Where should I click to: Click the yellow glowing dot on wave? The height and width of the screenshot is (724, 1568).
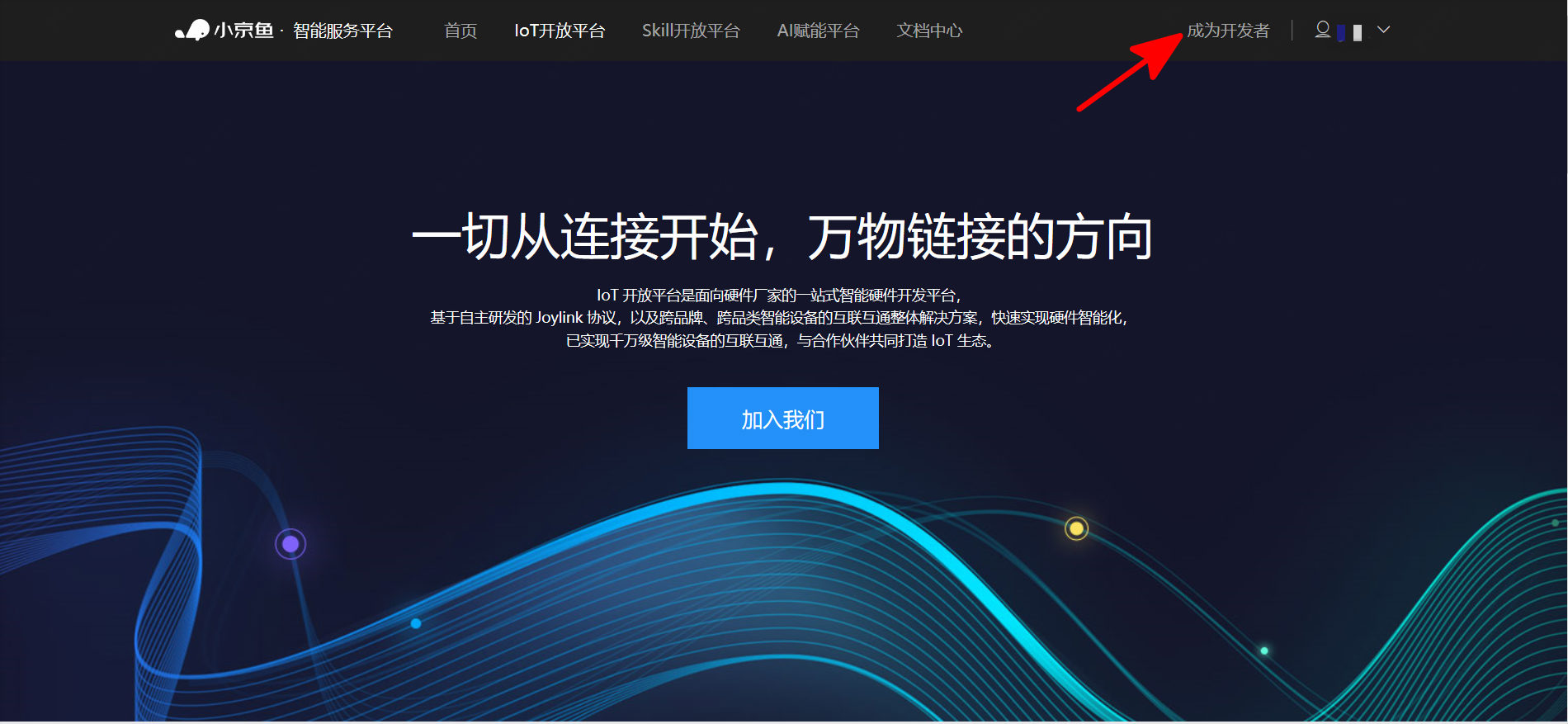1076,528
